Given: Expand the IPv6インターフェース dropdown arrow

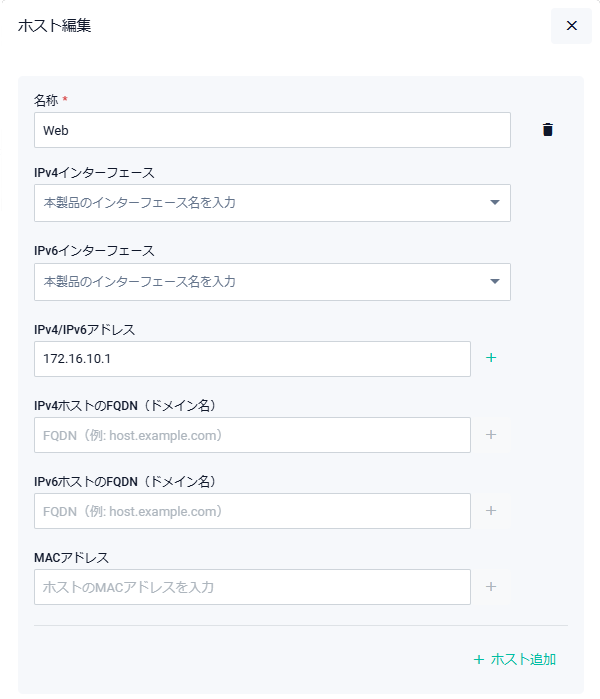Looking at the screenshot, I should click(495, 282).
